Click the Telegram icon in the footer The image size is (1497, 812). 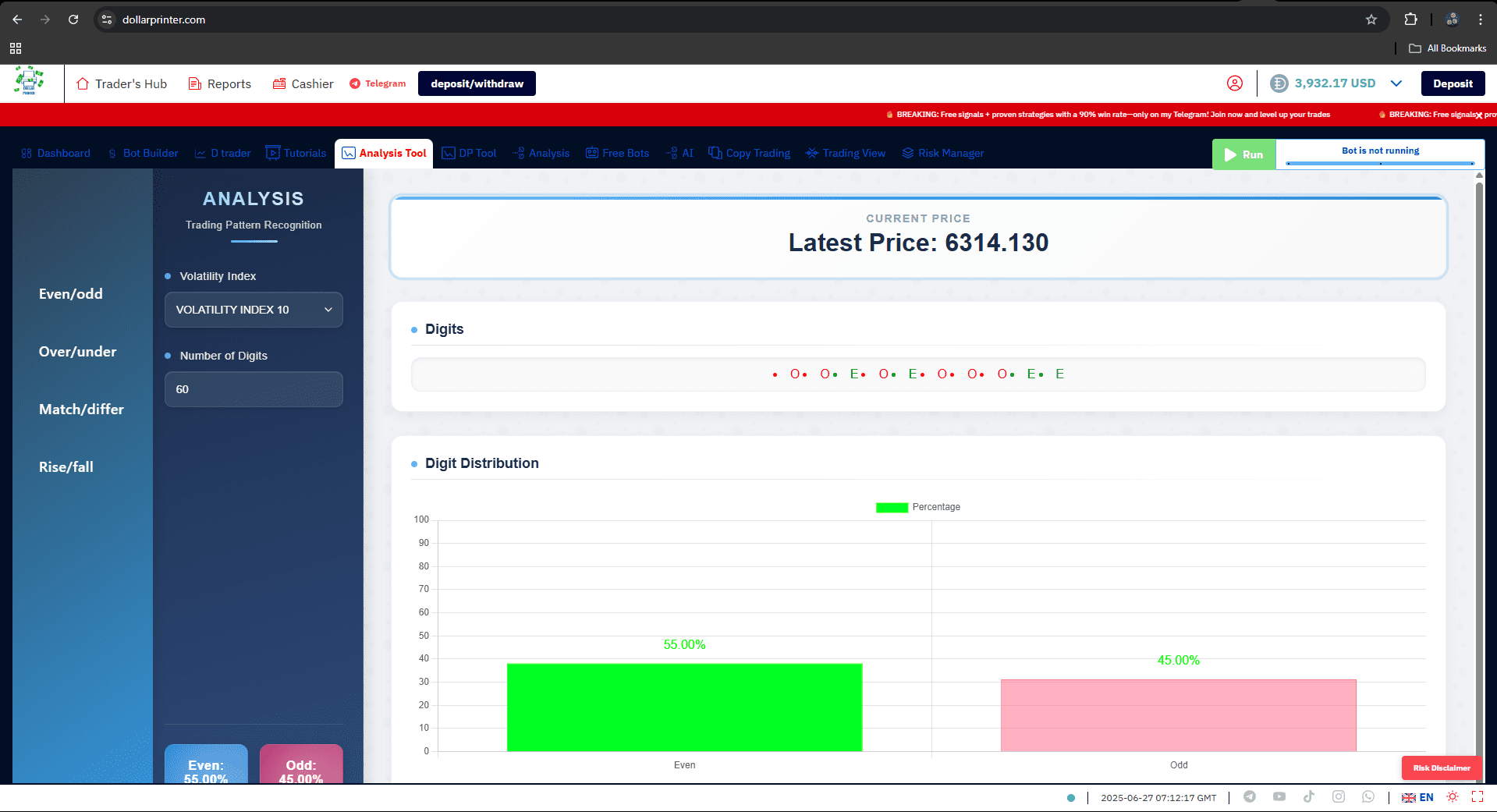pos(1250,796)
